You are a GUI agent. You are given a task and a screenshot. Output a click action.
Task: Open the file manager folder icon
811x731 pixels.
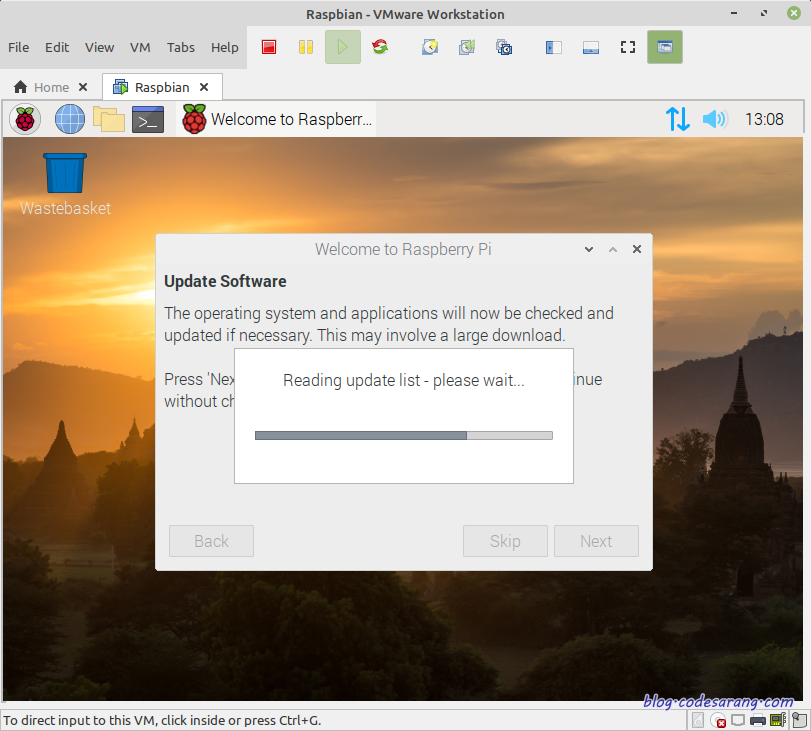(x=109, y=119)
